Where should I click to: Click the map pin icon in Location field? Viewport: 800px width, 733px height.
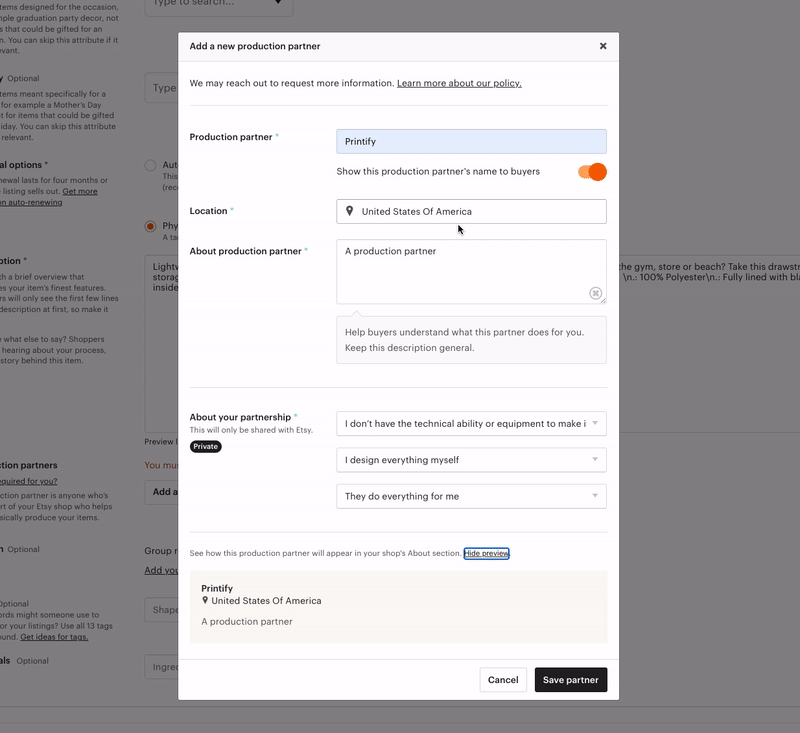(349, 211)
